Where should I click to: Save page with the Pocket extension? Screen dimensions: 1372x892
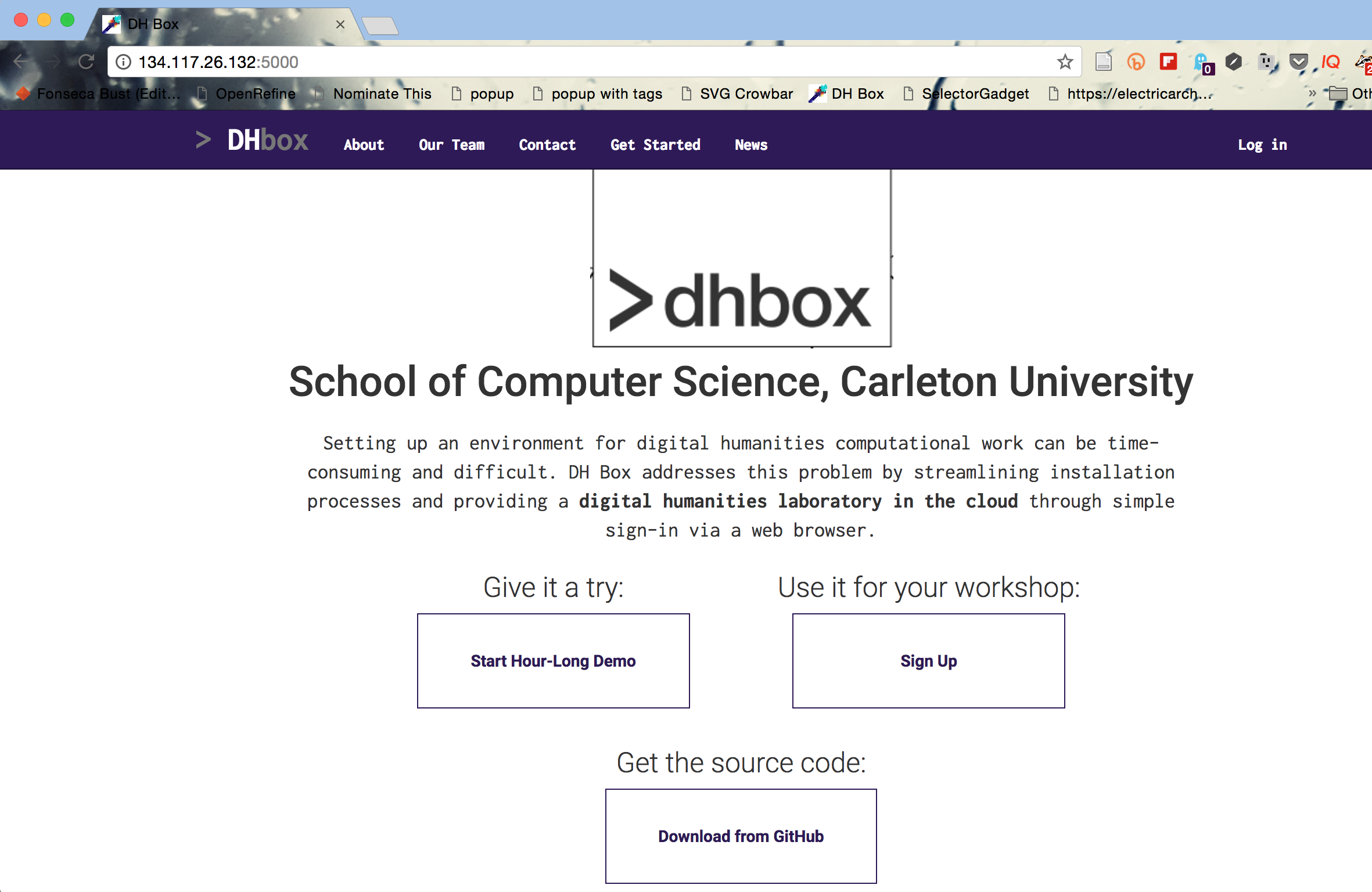pos(1299,62)
